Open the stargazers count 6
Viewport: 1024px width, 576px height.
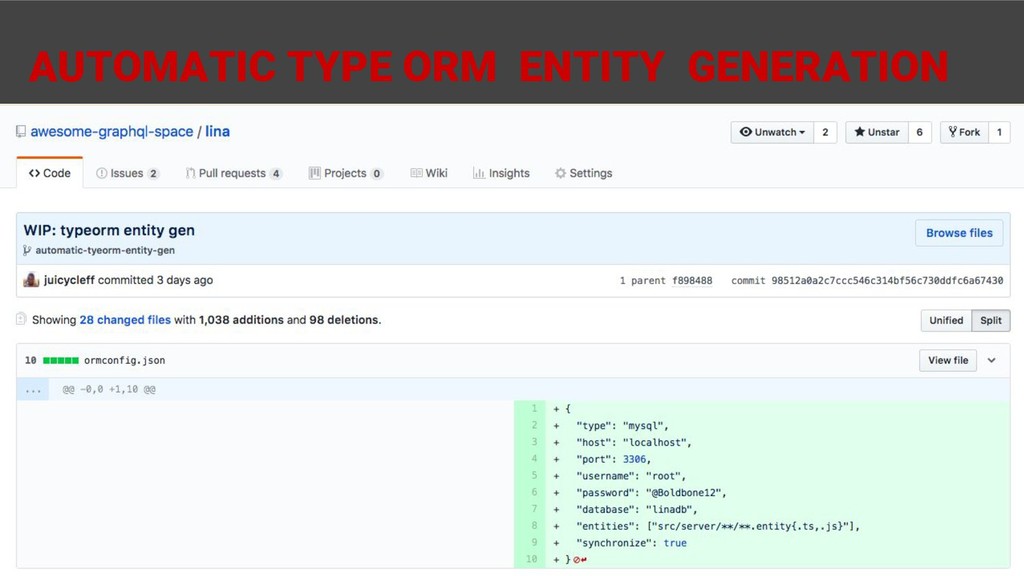click(920, 132)
